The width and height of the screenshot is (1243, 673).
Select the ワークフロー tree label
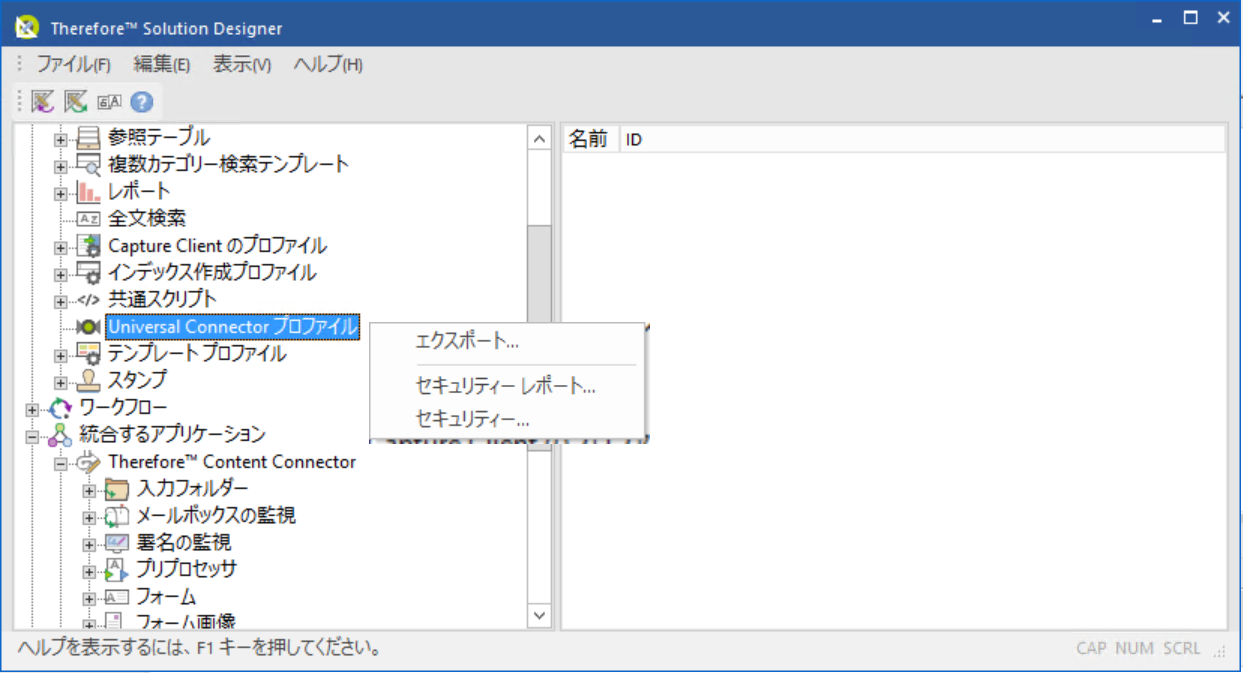[123, 407]
